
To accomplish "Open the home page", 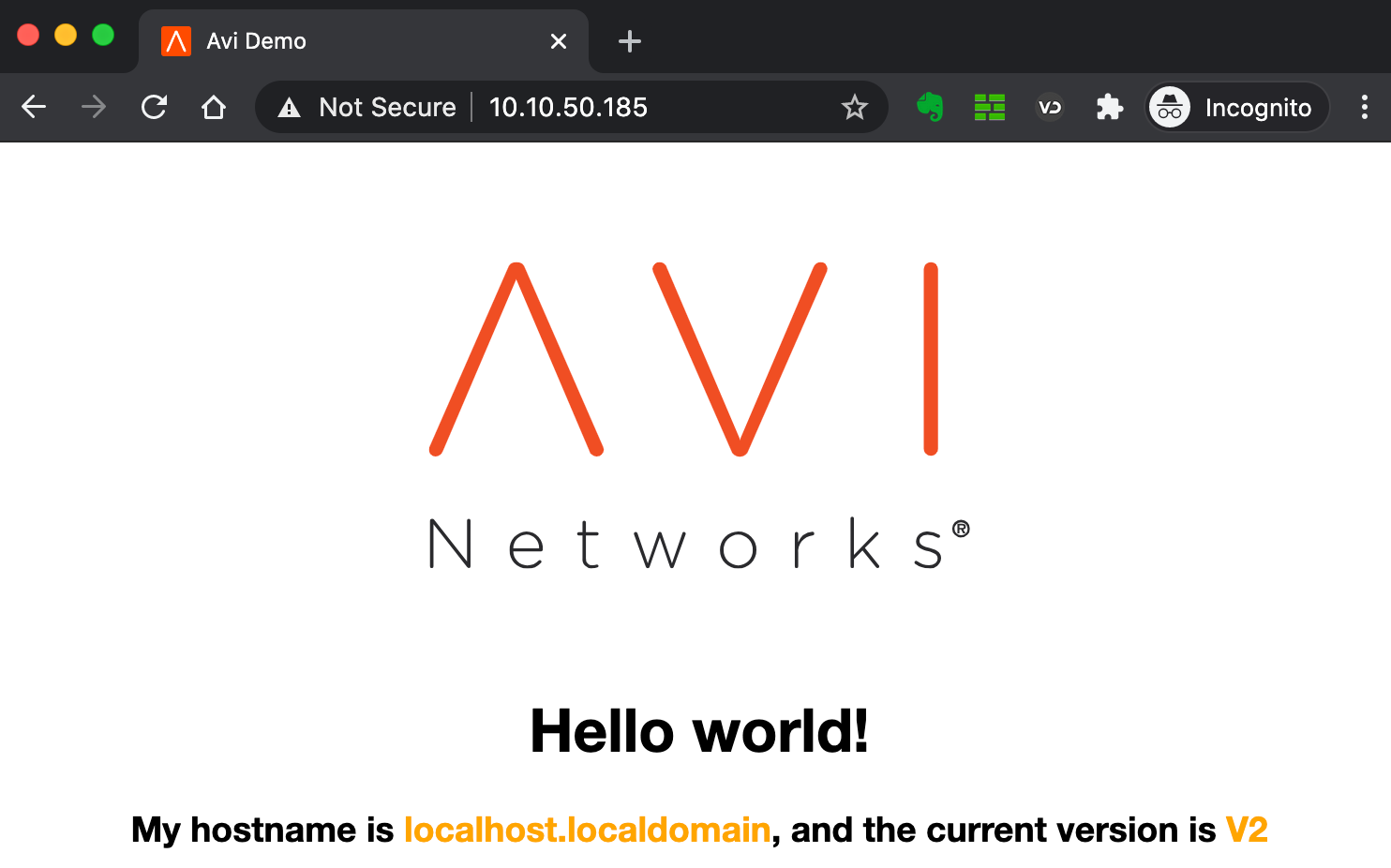I will pos(214,107).
